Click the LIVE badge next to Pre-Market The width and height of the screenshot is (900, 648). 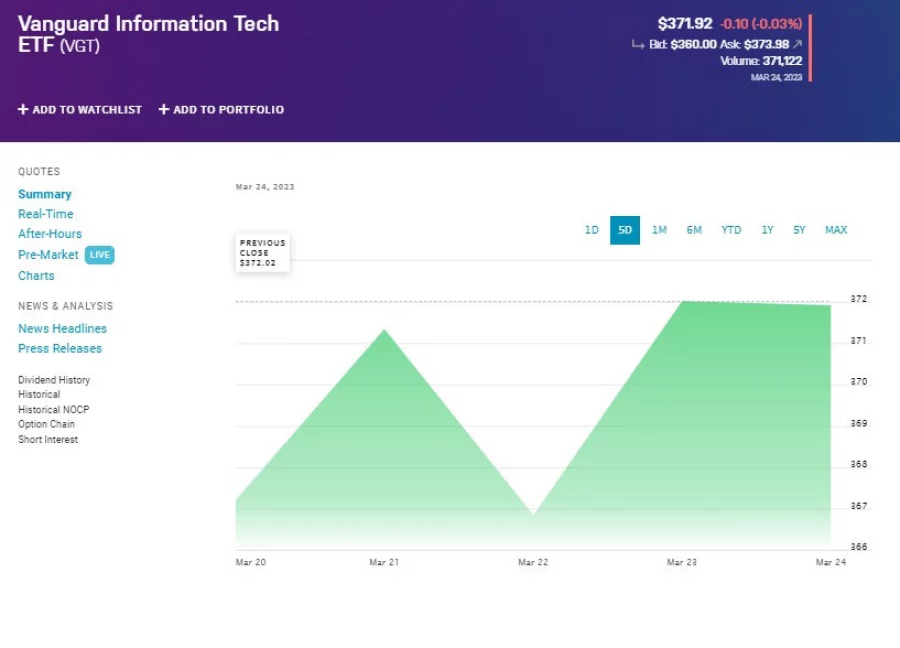pyautogui.click(x=99, y=255)
